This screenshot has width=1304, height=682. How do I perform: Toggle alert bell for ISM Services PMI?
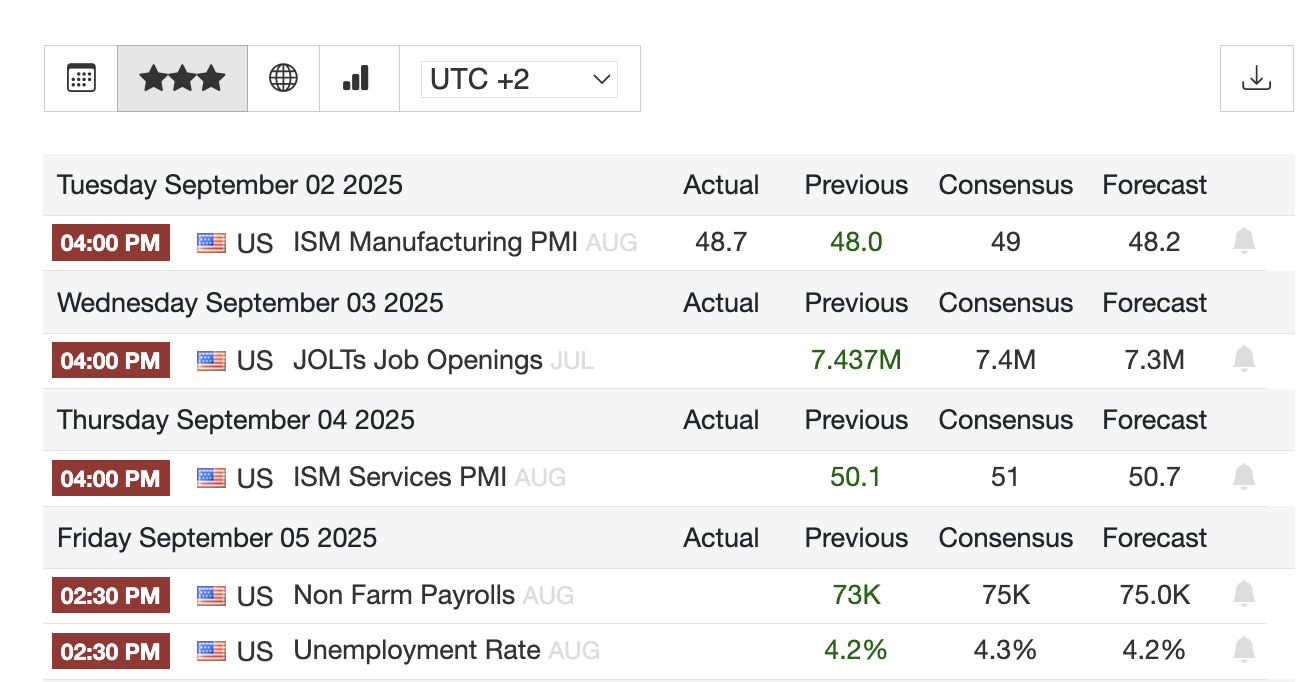click(1244, 477)
